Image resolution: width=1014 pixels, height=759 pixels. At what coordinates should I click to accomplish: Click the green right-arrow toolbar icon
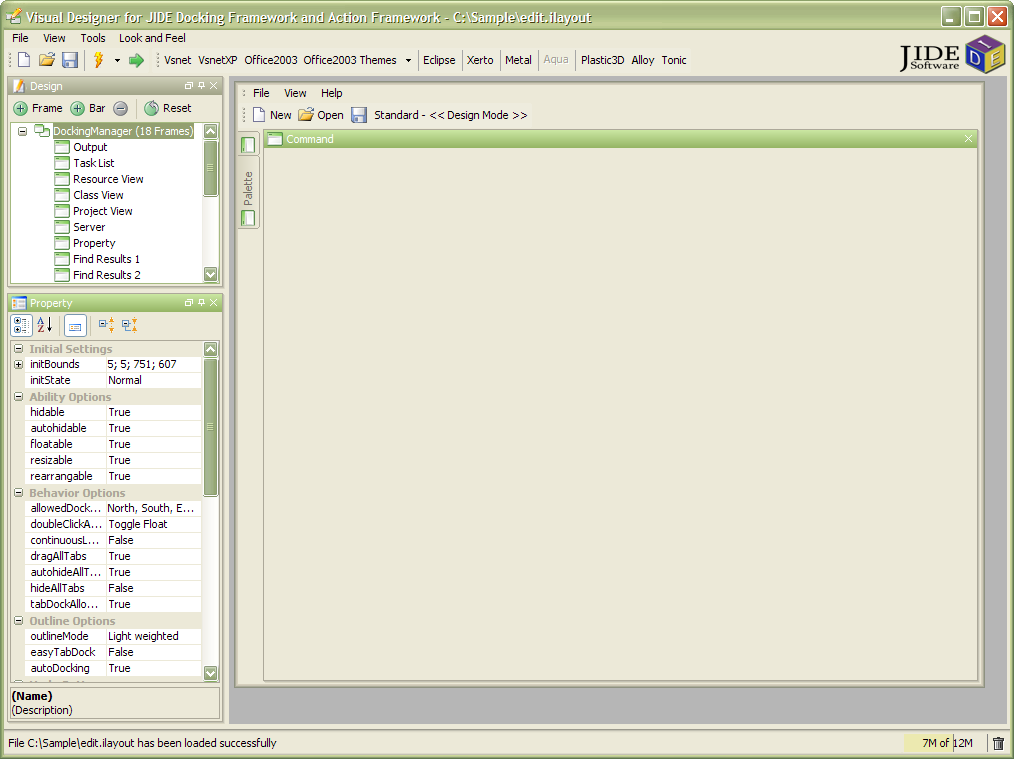click(x=136, y=61)
